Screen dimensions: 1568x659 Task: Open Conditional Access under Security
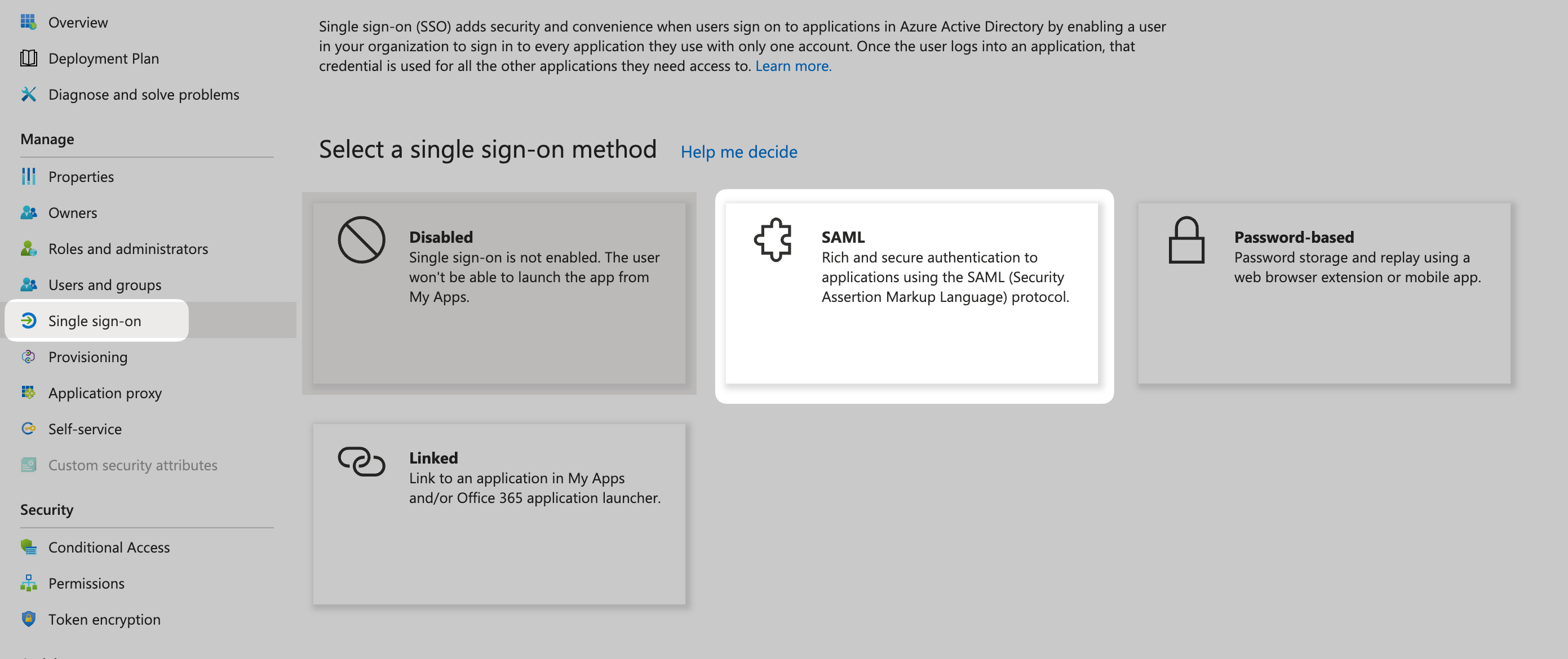pyautogui.click(x=109, y=547)
